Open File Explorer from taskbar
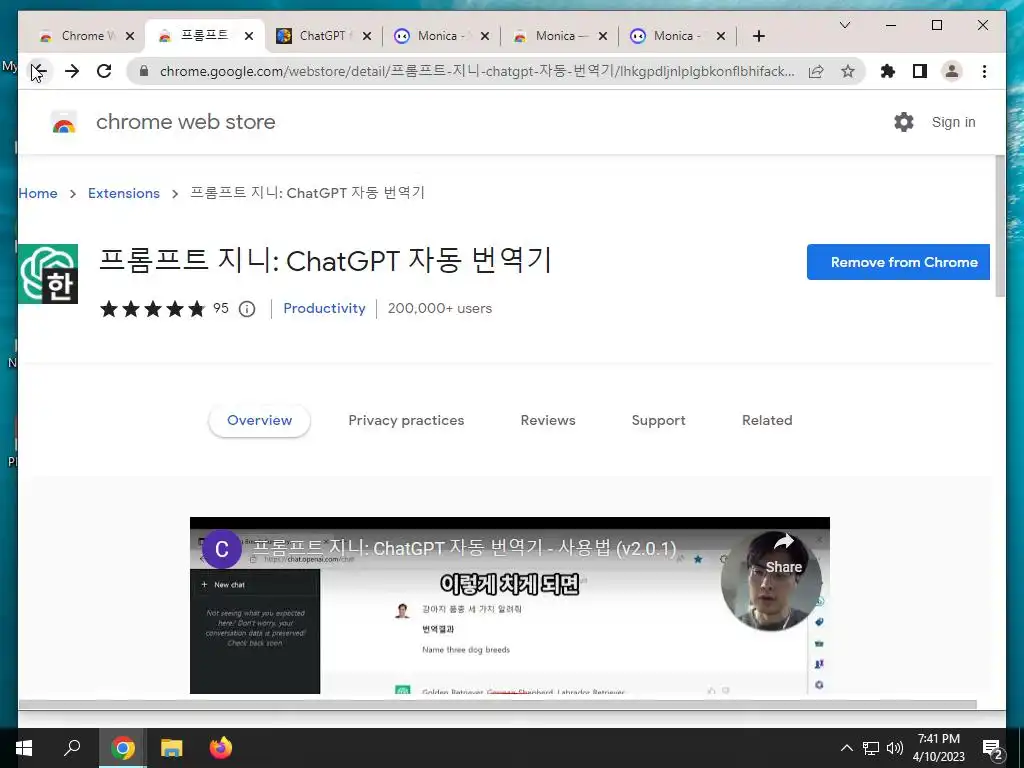Image resolution: width=1024 pixels, height=768 pixels. pos(172,748)
